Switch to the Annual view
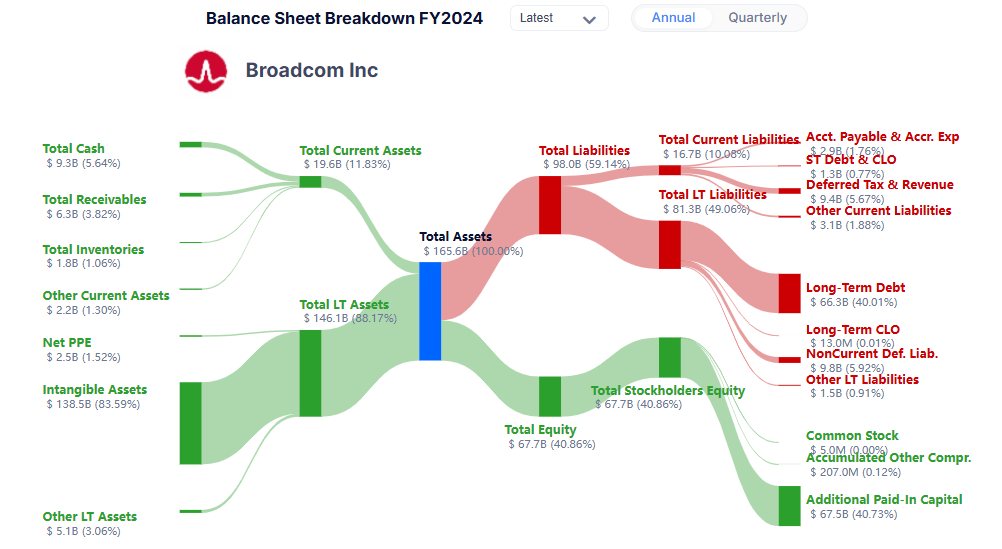1002x549 pixels. point(673,18)
